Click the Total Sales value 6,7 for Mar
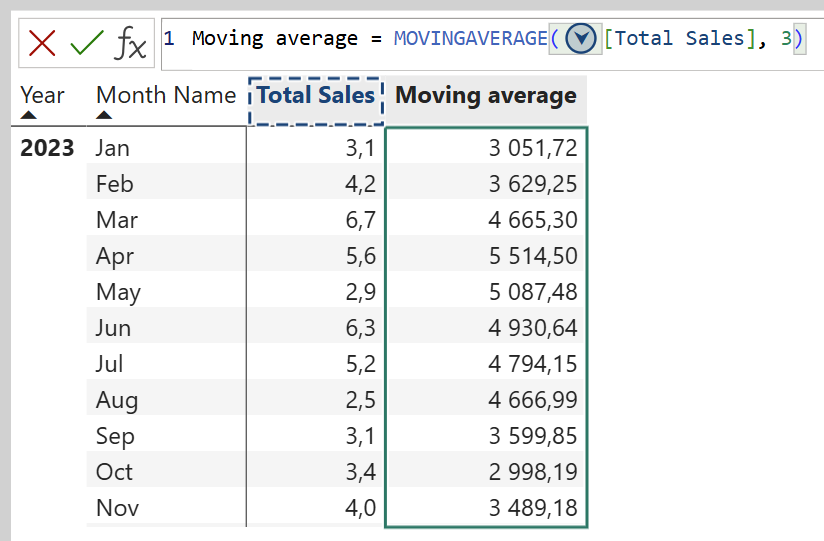 click(360, 220)
